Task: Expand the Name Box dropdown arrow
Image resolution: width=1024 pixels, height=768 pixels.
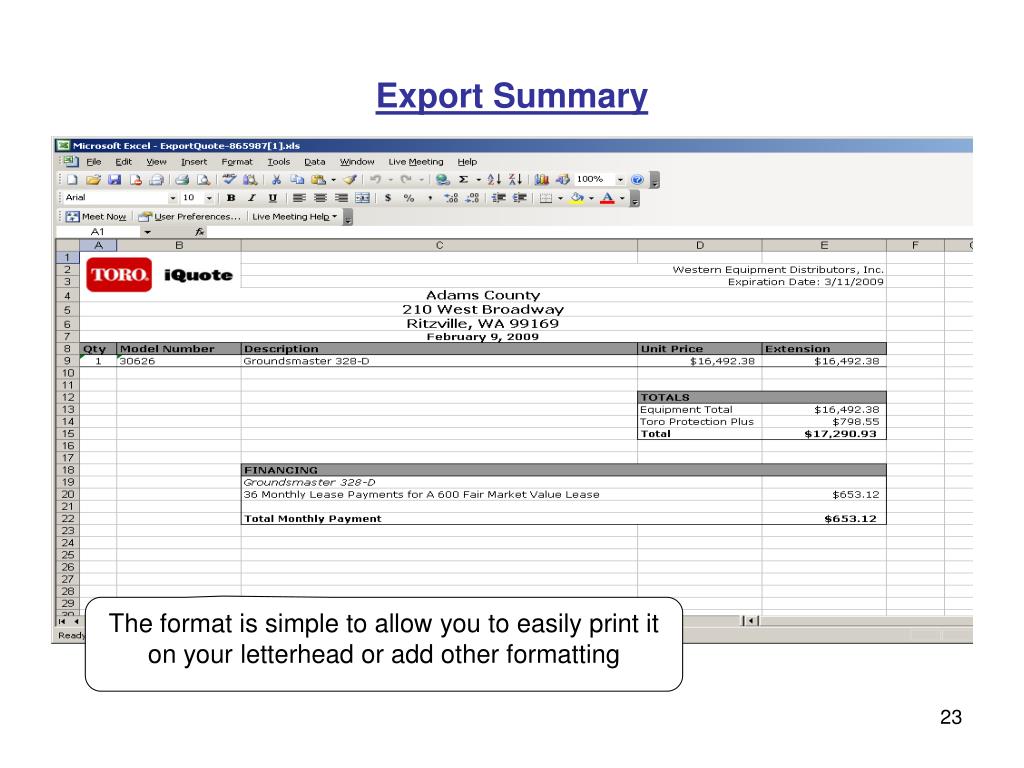Action: pos(148,232)
